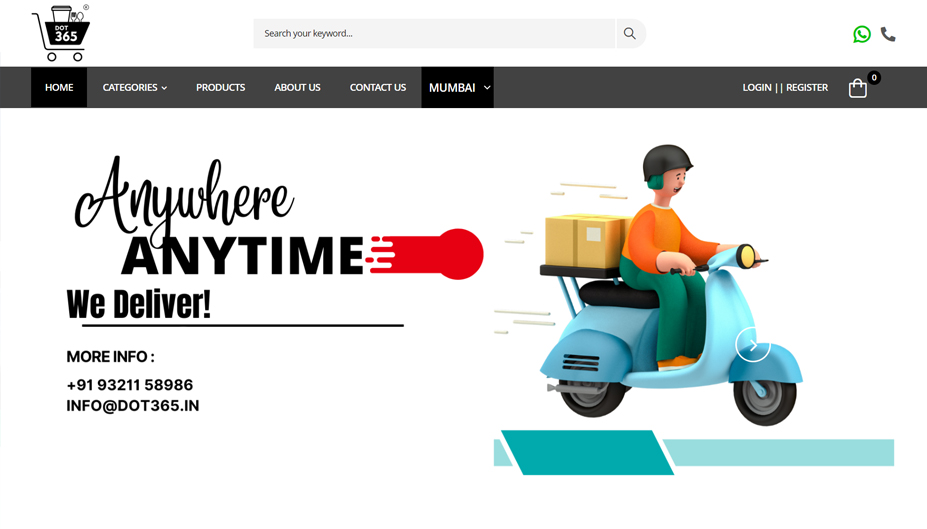Open the Products page
The height and width of the screenshot is (529, 927).
(221, 87)
